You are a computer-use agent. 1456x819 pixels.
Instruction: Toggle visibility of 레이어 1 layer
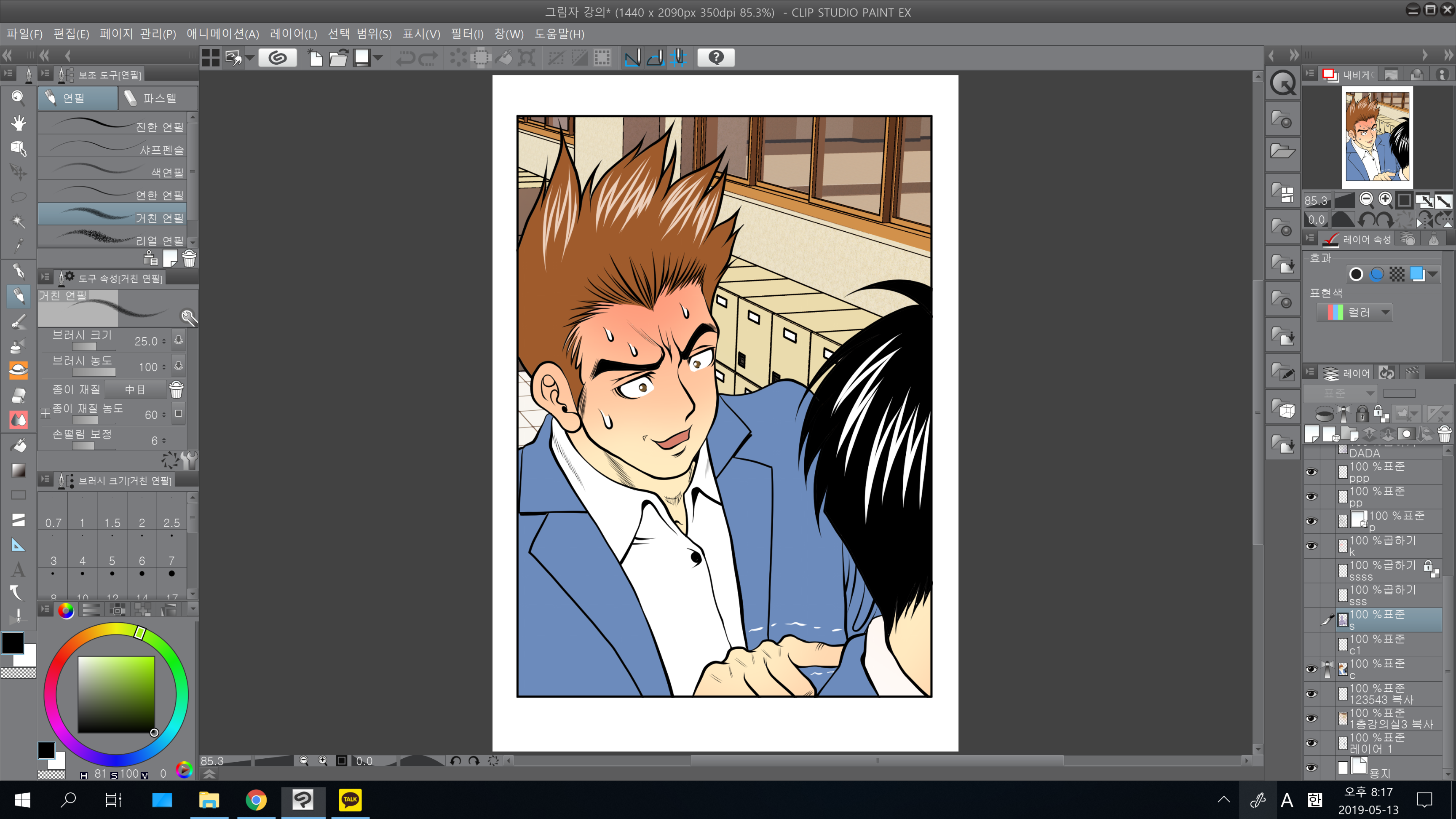click(x=1311, y=743)
